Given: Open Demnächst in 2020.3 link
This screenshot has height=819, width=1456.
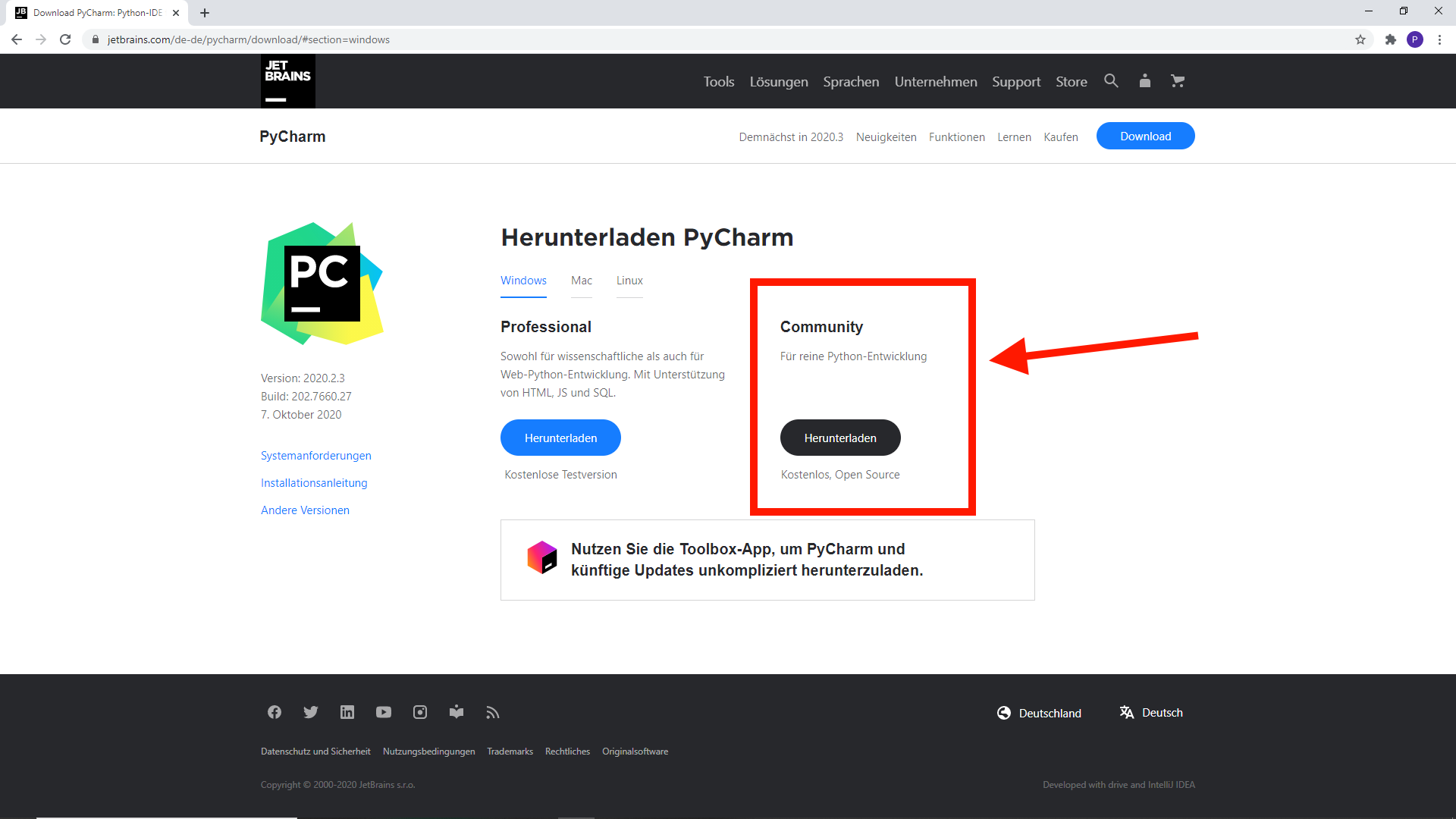Looking at the screenshot, I should pos(791,137).
